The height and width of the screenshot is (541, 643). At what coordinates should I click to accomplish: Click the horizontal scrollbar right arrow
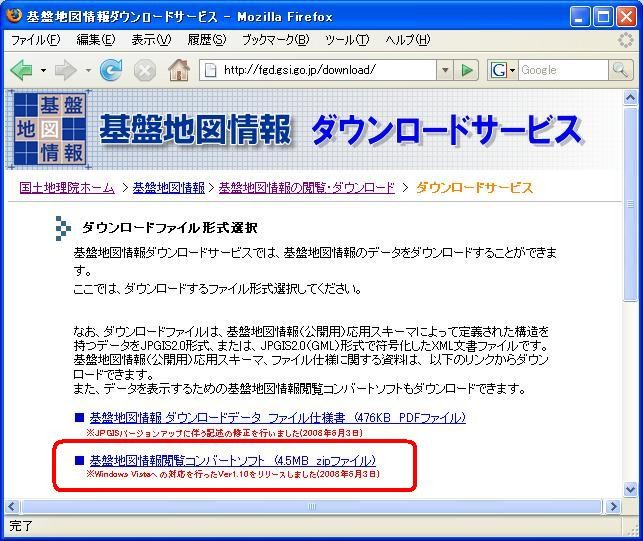point(613,507)
